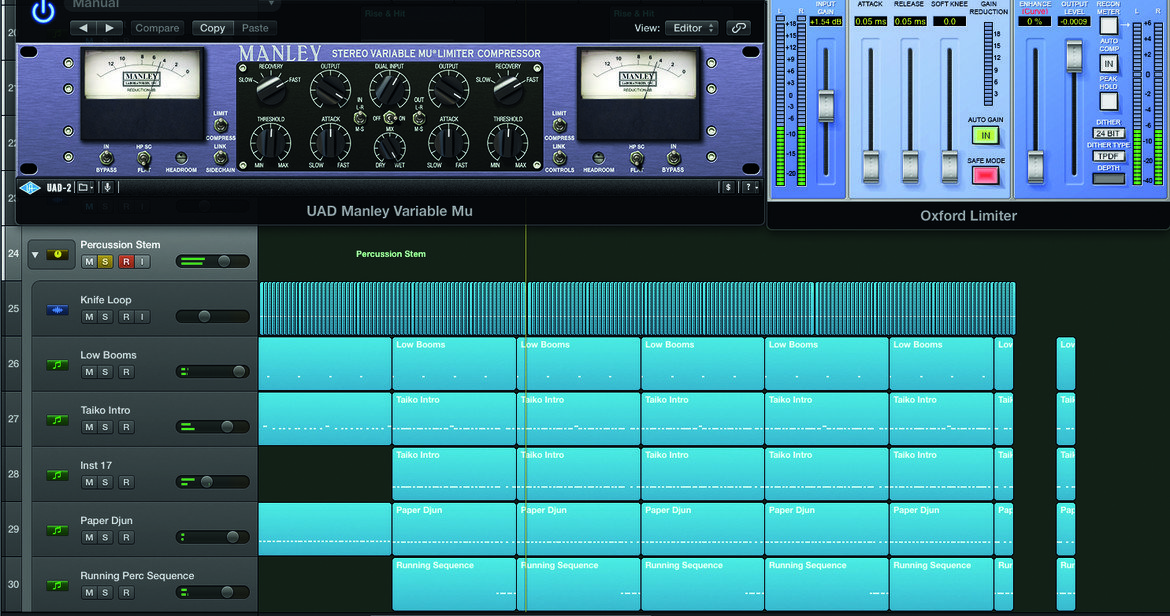The height and width of the screenshot is (616, 1170).
Task: Toggle Auto Comp IN on Oxford Limiter
Action: (1108, 64)
